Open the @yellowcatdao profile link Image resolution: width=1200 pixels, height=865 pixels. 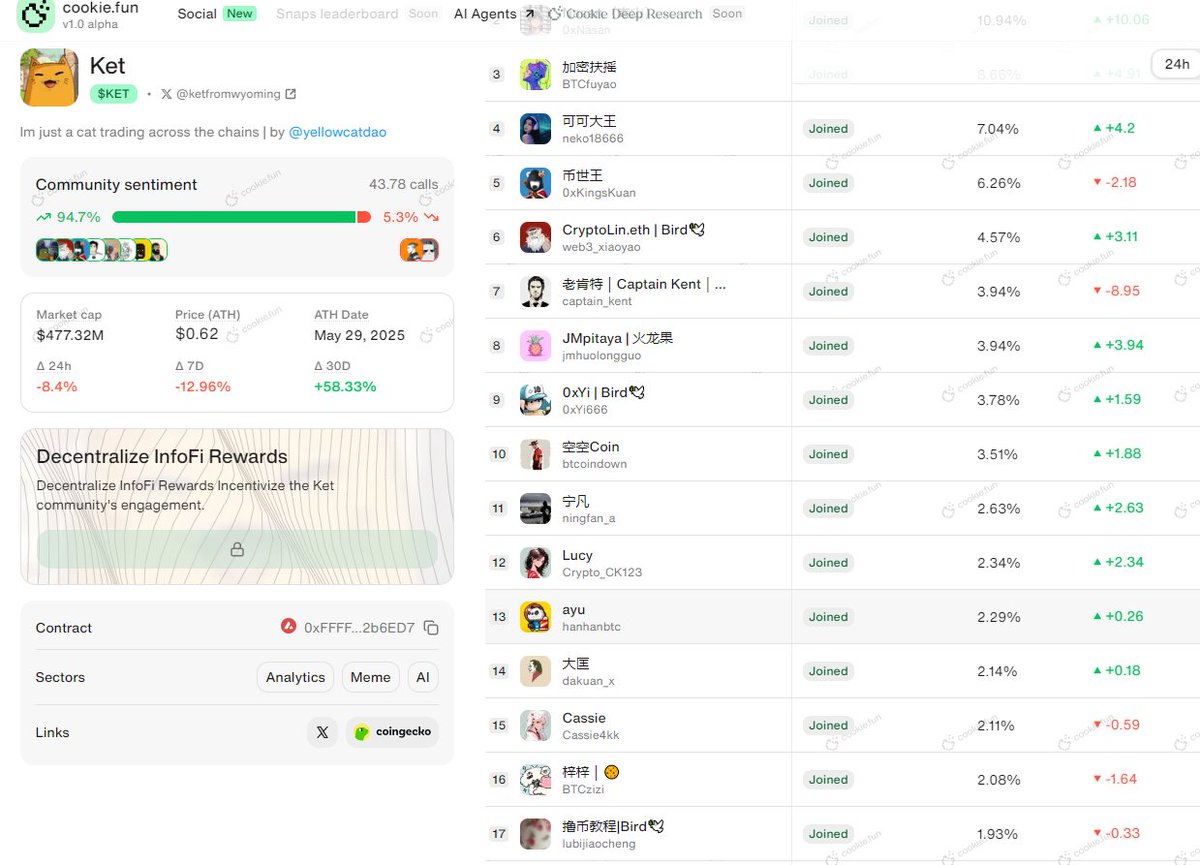338,132
